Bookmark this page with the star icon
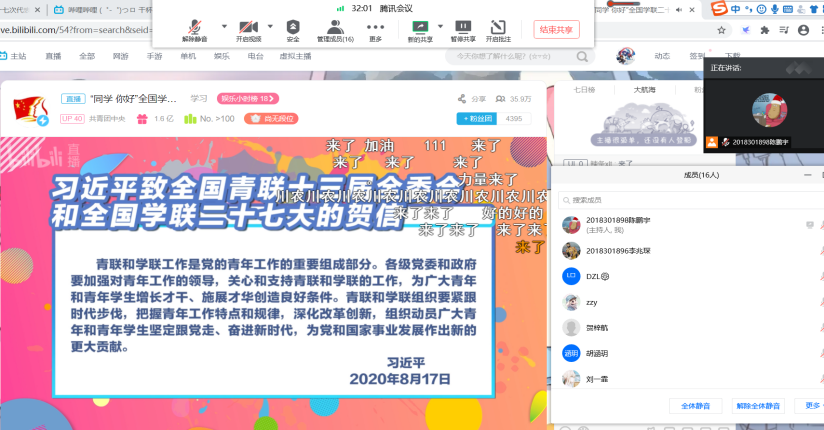This screenshot has height=430, width=824. [722, 31]
